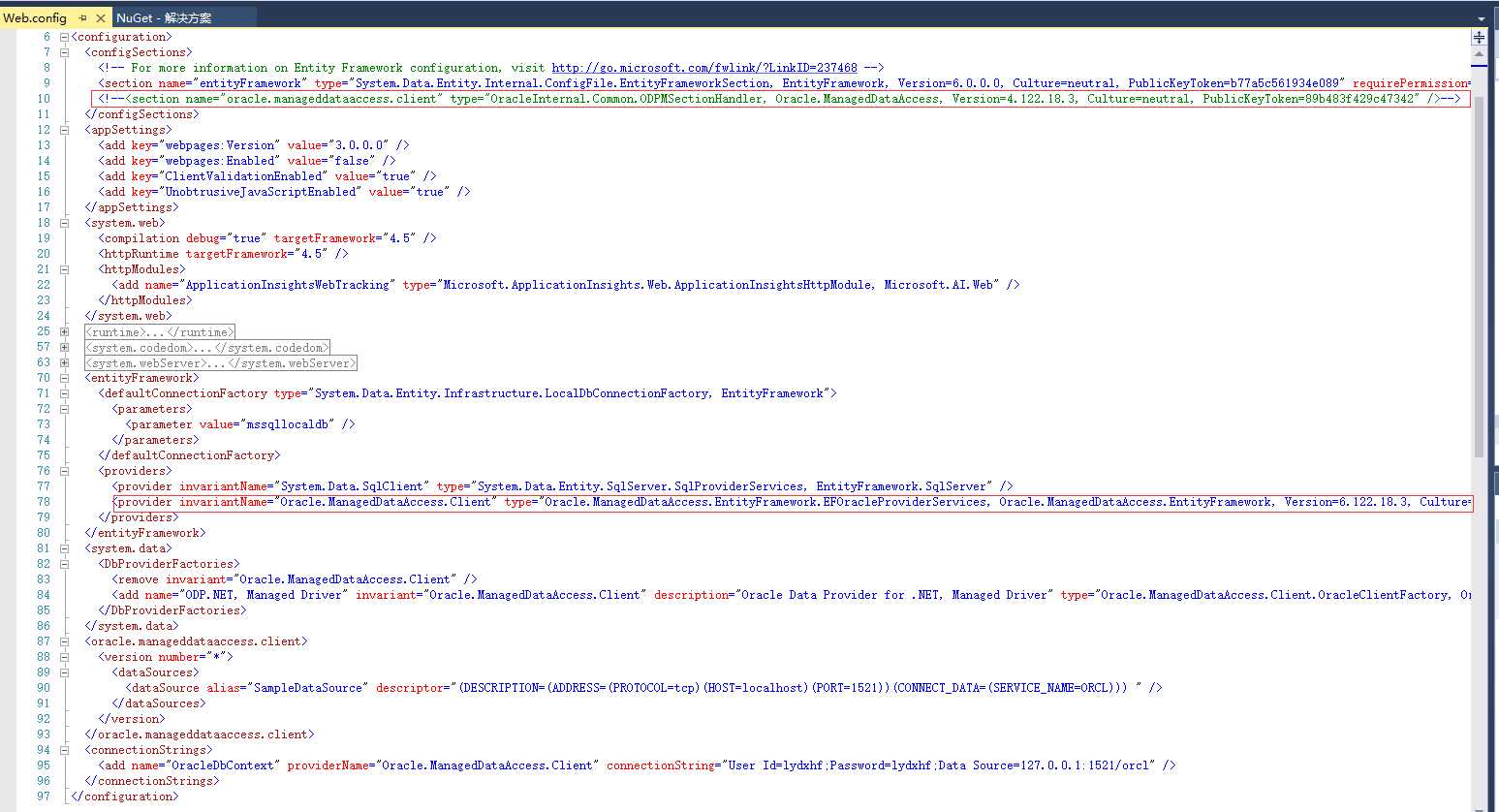The height and width of the screenshot is (812, 1499).
Task: Collapse the appSettings node on line 12
Action: pos(64,130)
